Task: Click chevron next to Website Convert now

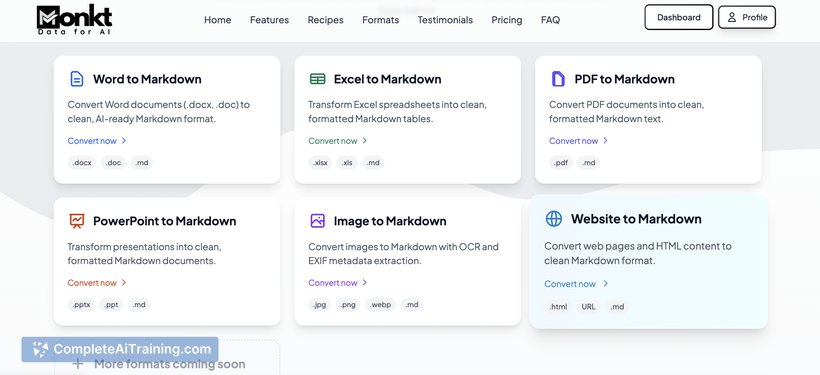Action: point(606,283)
